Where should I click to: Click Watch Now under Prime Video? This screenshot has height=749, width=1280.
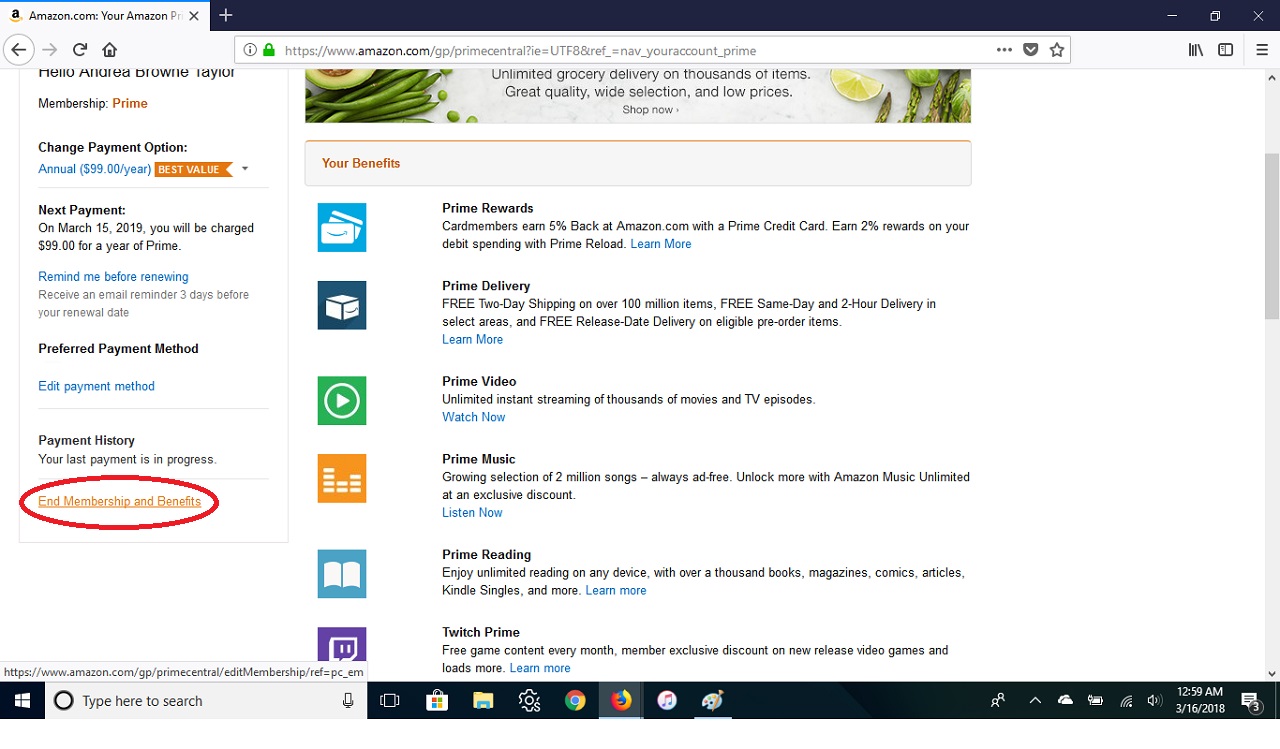pyautogui.click(x=474, y=417)
